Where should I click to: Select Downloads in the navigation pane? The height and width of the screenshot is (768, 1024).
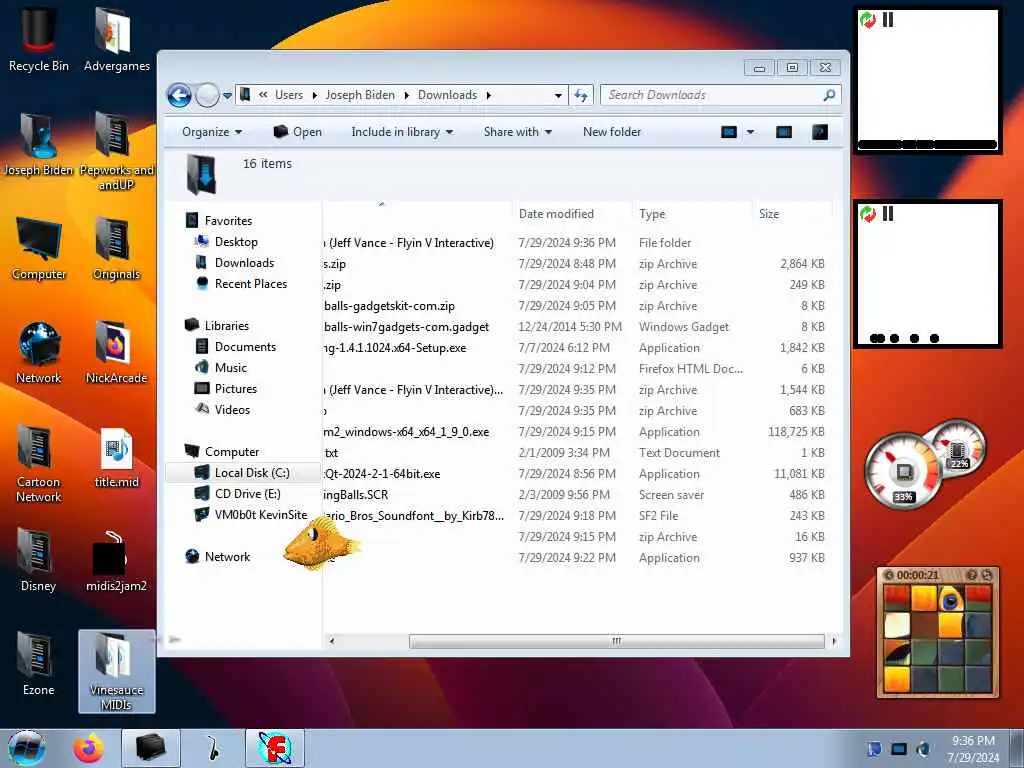pos(235,263)
